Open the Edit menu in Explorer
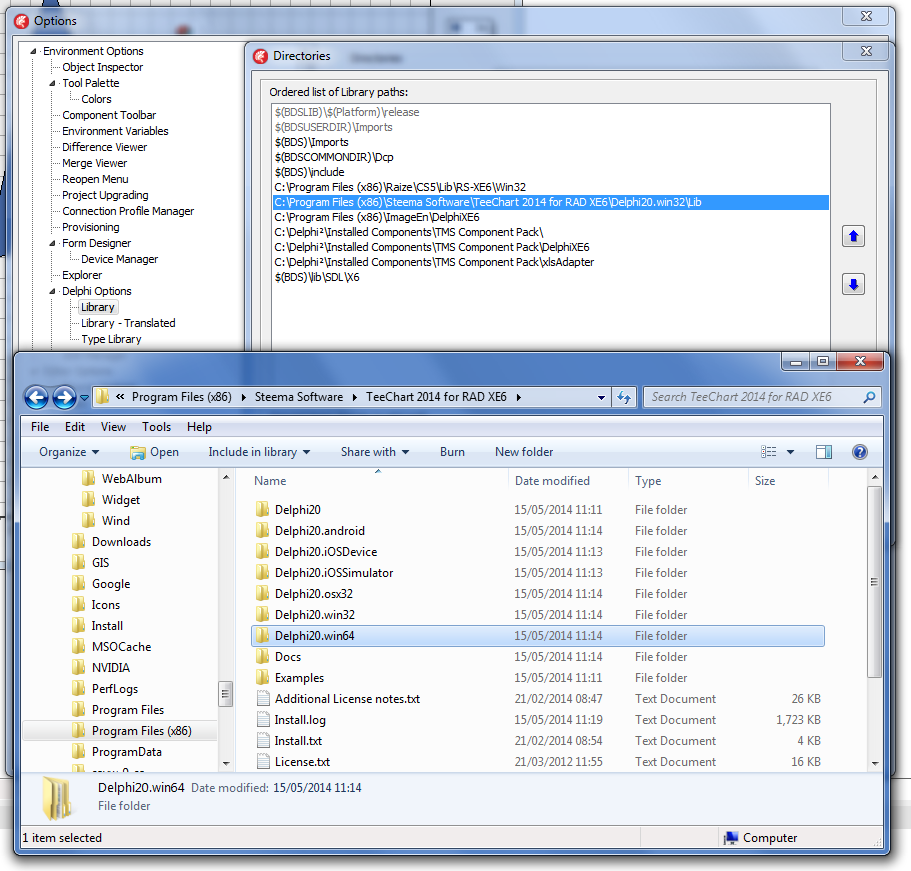 [x=75, y=426]
